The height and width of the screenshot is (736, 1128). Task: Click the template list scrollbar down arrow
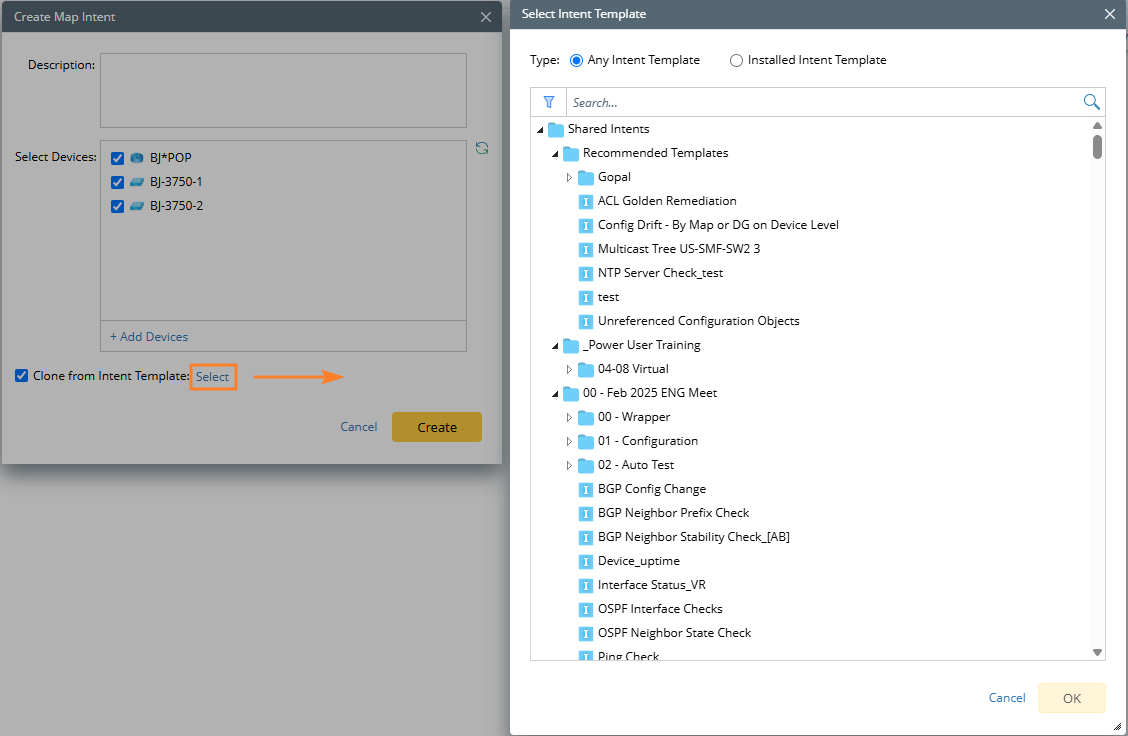[1097, 652]
